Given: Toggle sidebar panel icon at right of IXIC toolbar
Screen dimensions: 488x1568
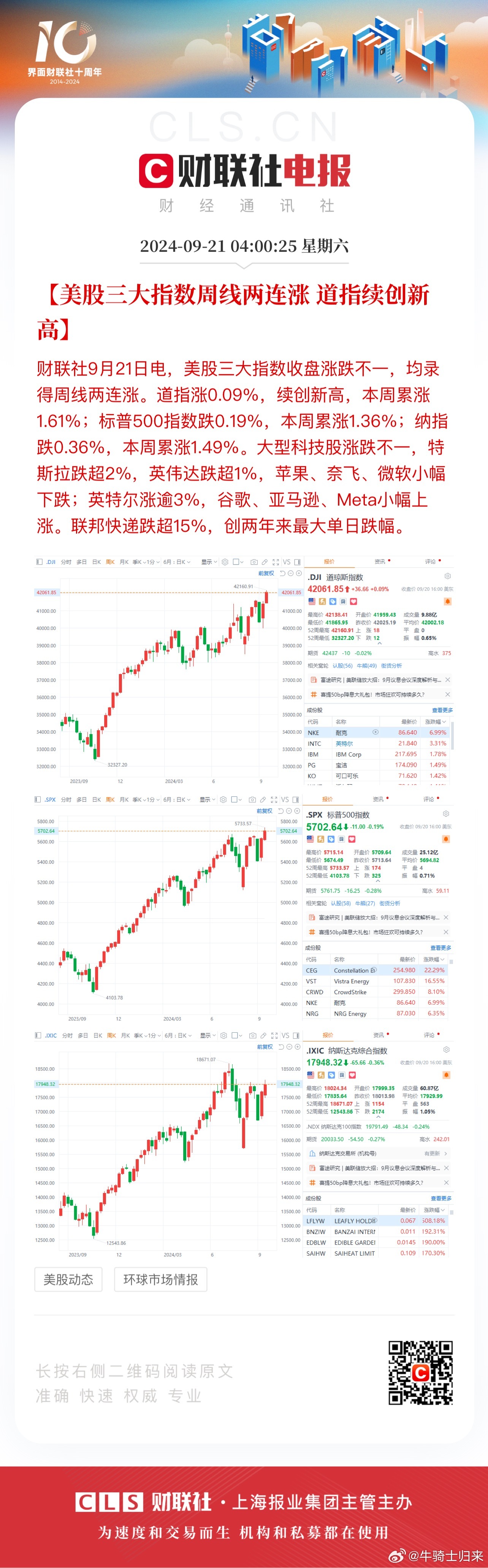Looking at the screenshot, I should [296, 1035].
